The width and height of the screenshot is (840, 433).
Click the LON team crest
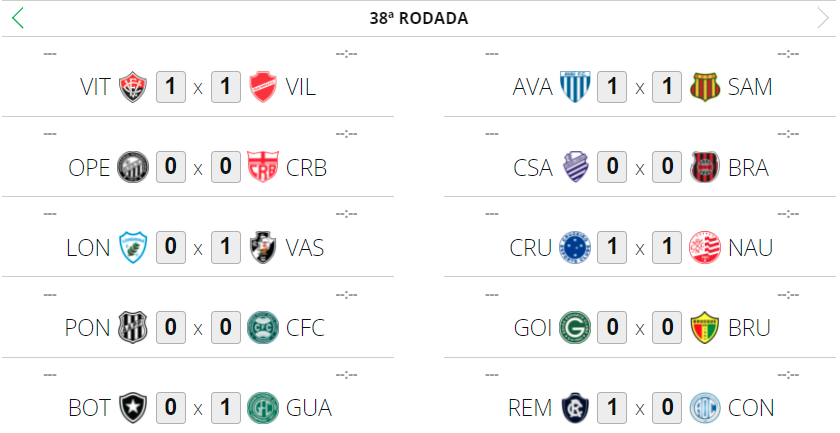[133, 247]
